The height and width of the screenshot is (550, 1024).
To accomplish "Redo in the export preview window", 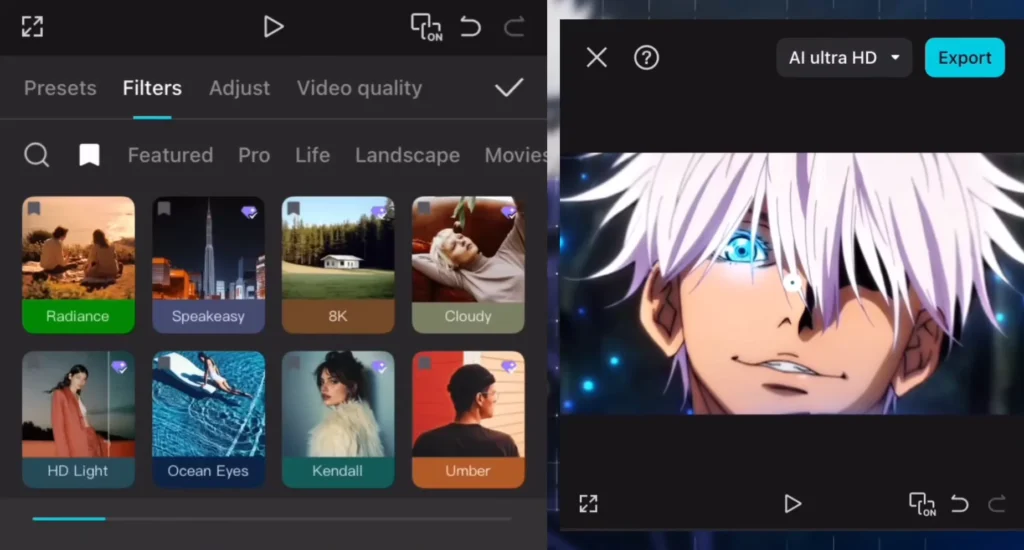I will click(x=997, y=504).
